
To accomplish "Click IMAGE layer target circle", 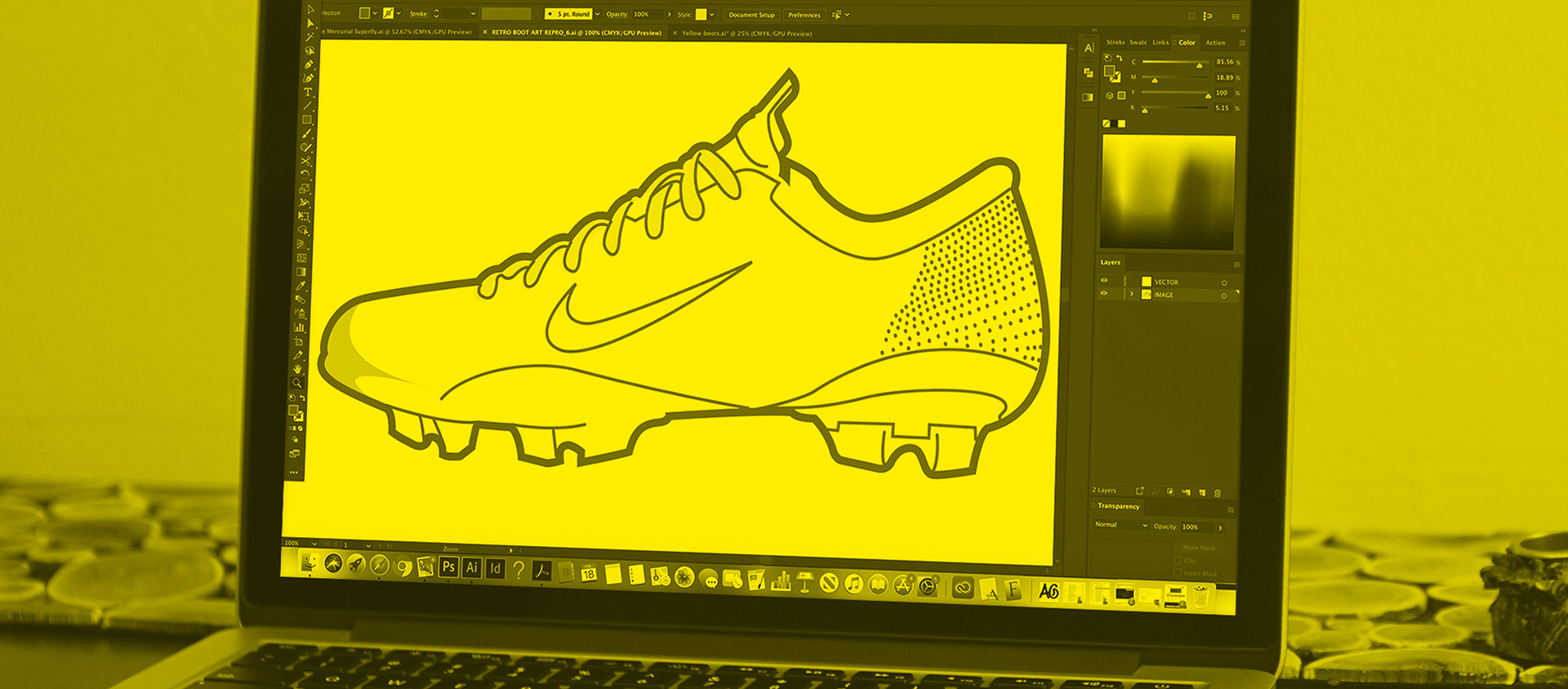I will [x=1224, y=296].
